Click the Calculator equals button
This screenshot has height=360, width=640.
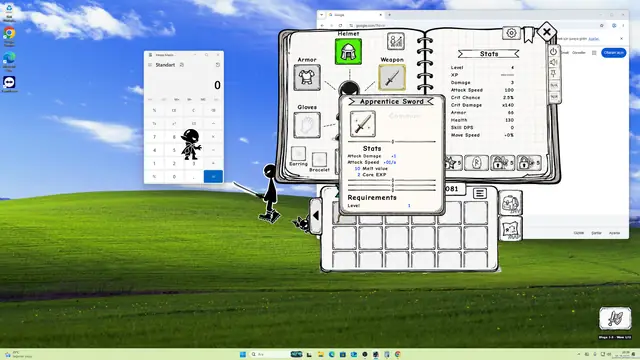point(213,176)
